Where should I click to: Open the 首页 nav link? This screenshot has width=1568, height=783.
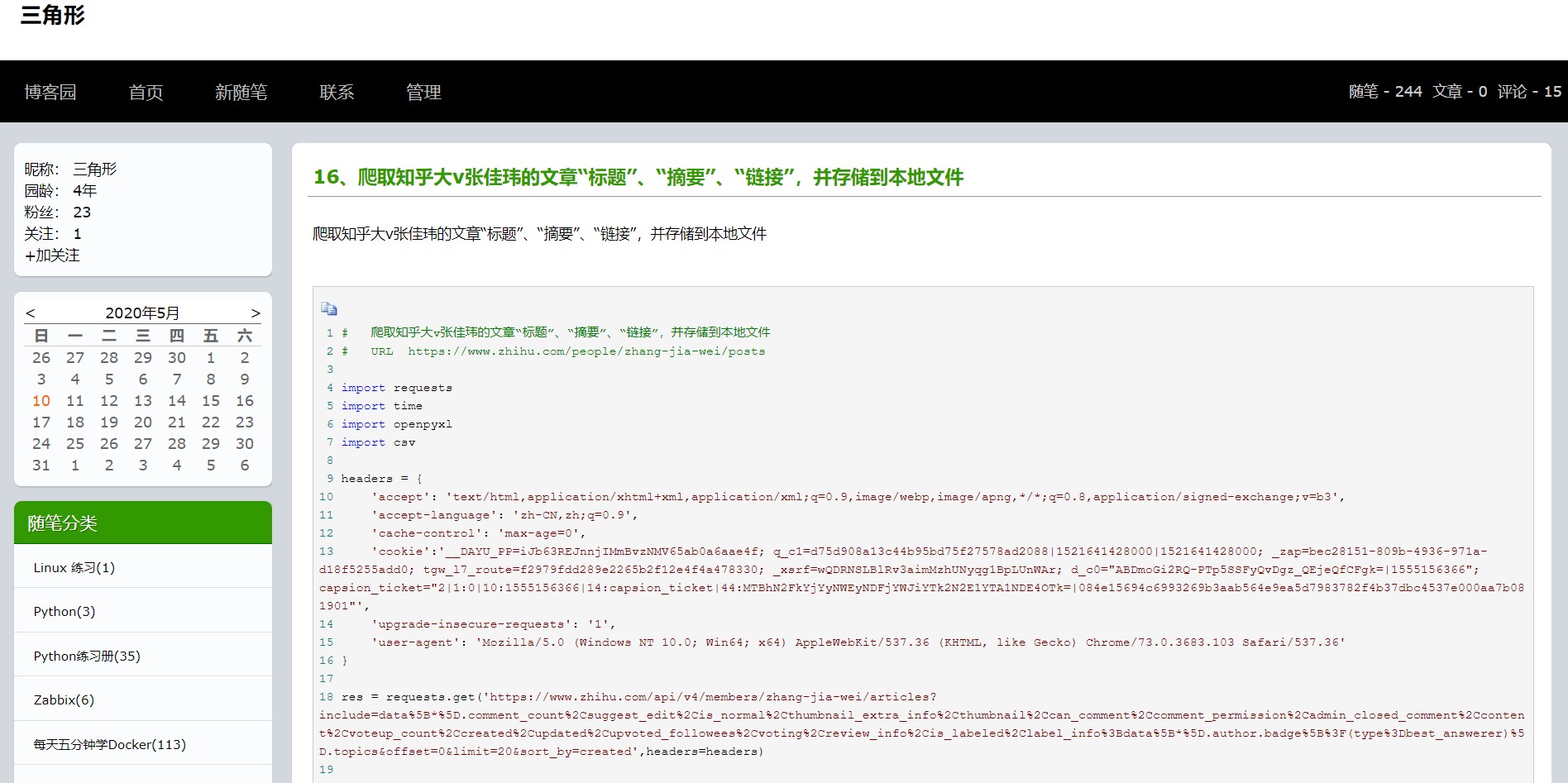point(146,92)
